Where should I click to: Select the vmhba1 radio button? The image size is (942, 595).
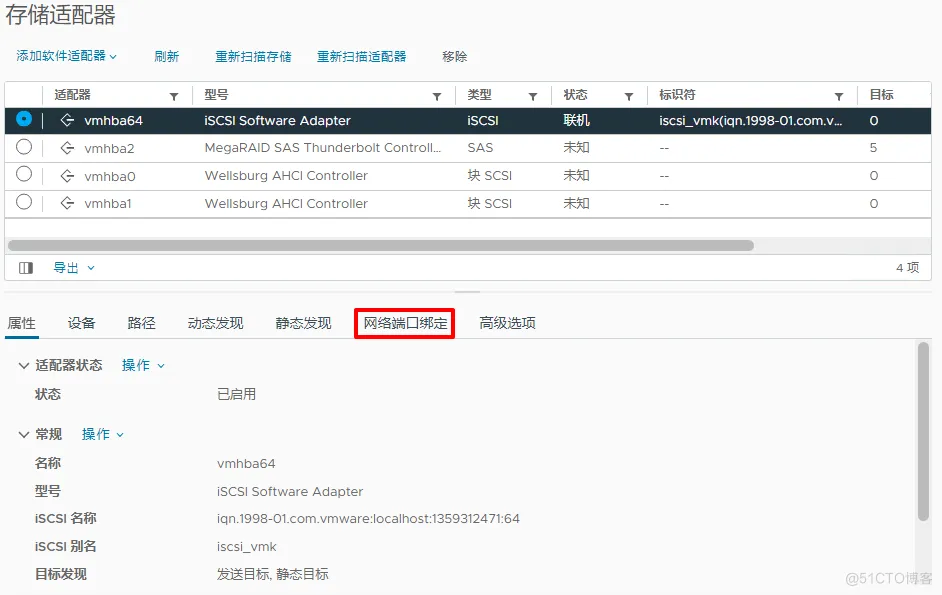24,202
